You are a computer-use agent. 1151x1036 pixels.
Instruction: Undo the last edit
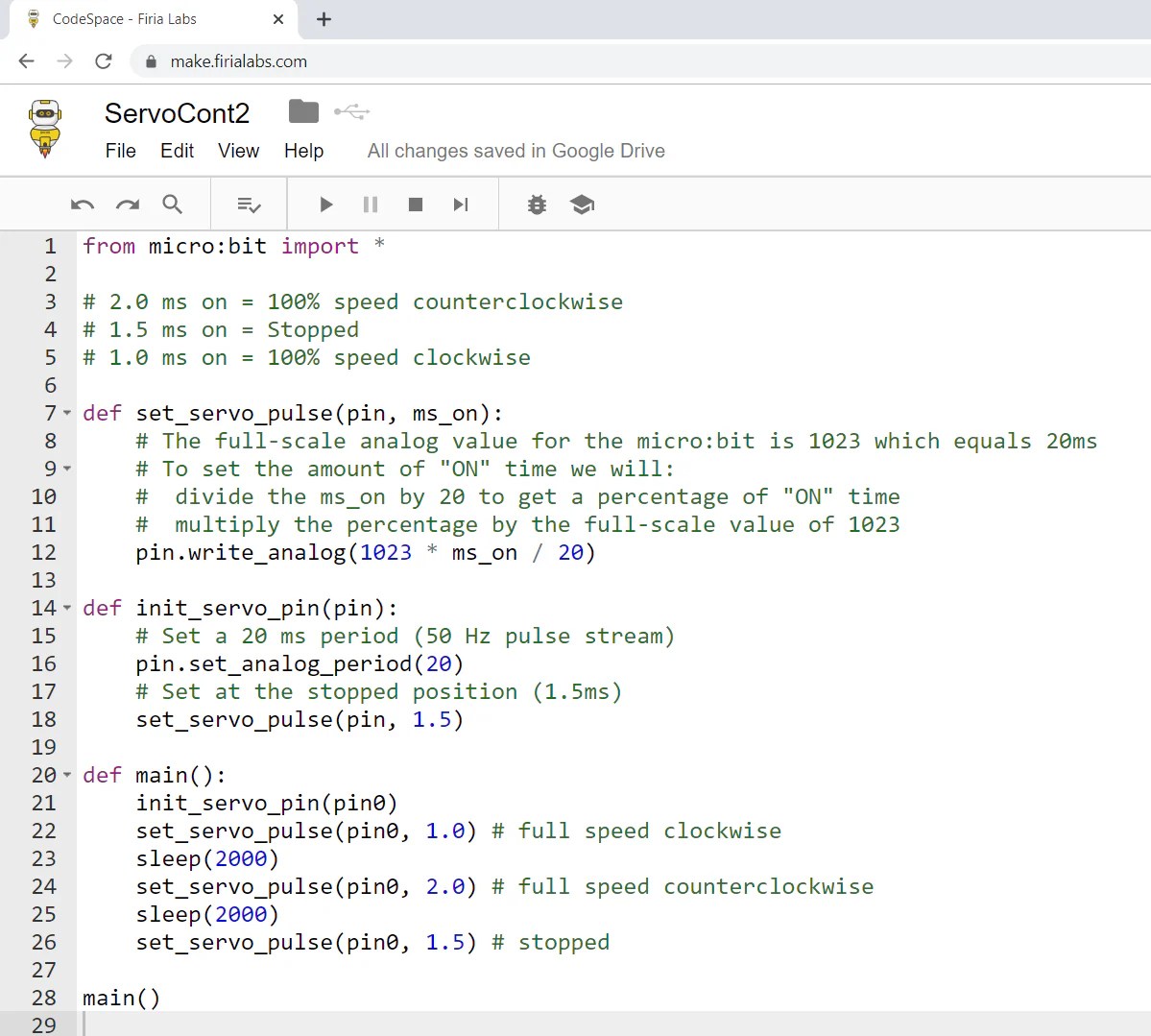coord(82,204)
